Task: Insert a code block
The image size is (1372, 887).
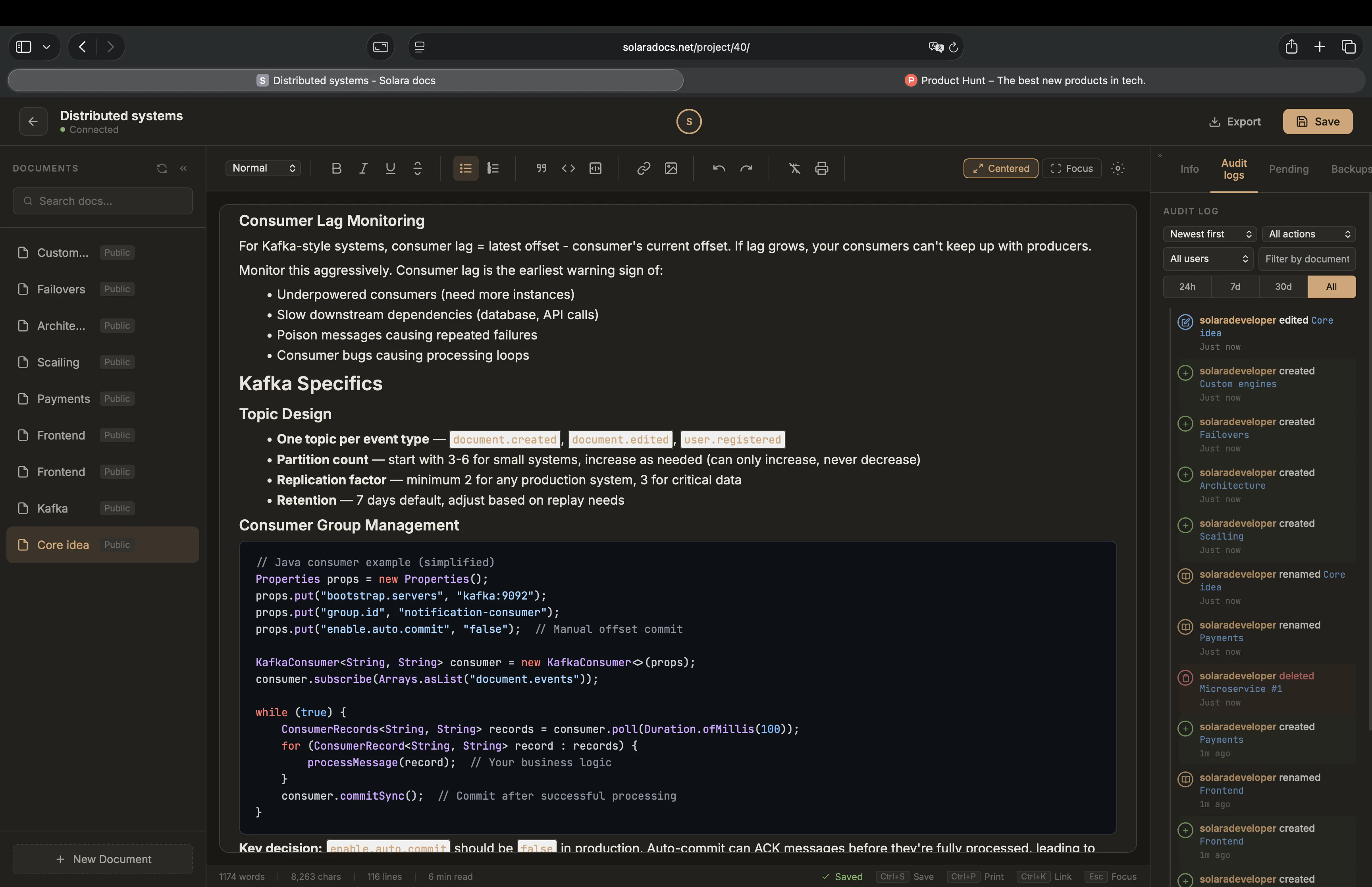Action: pyautogui.click(x=595, y=168)
